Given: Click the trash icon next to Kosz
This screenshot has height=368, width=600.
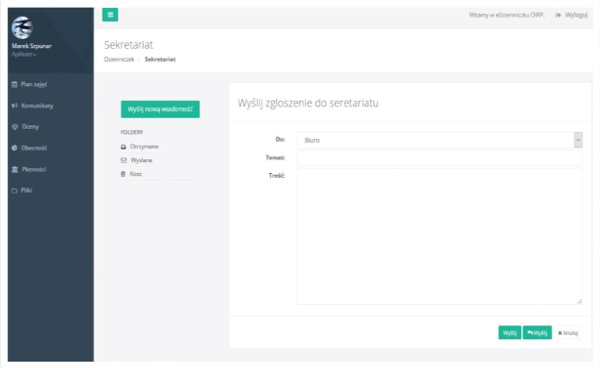Looking at the screenshot, I should click(x=123, y=174).
